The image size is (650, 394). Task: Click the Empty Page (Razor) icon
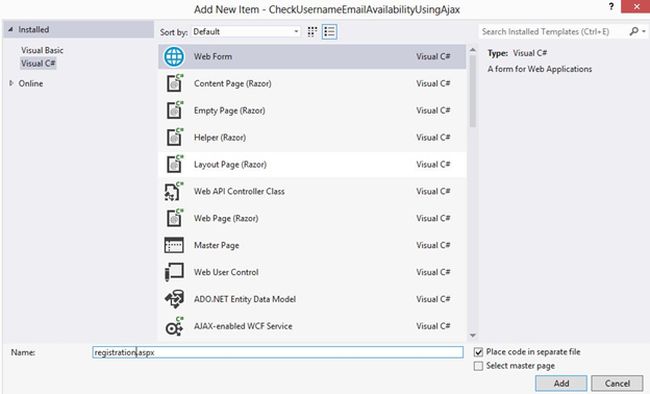click(x=175, y=110)
